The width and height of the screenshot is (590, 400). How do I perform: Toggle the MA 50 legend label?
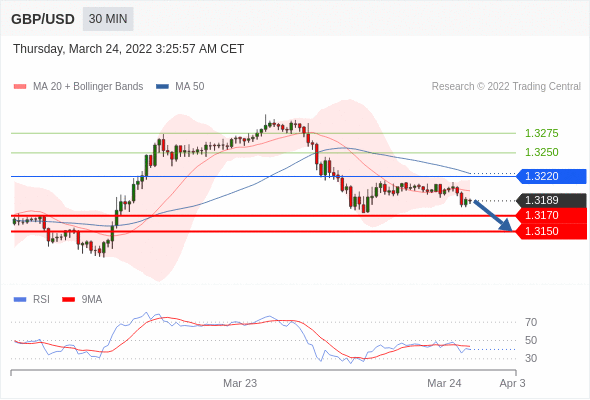[190, 87]
